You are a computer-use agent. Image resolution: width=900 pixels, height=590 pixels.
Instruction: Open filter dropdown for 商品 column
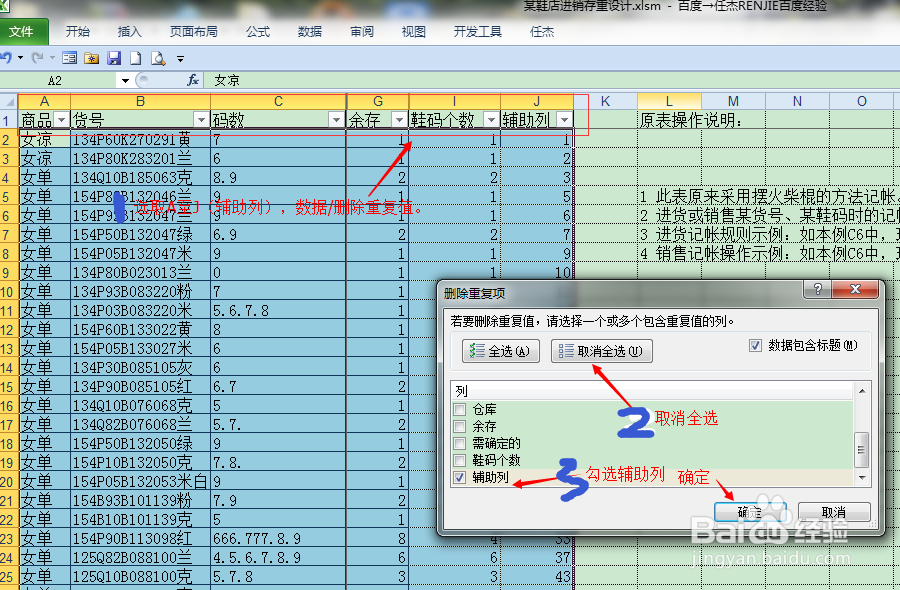pyautogui.click(x=61, y=119)
